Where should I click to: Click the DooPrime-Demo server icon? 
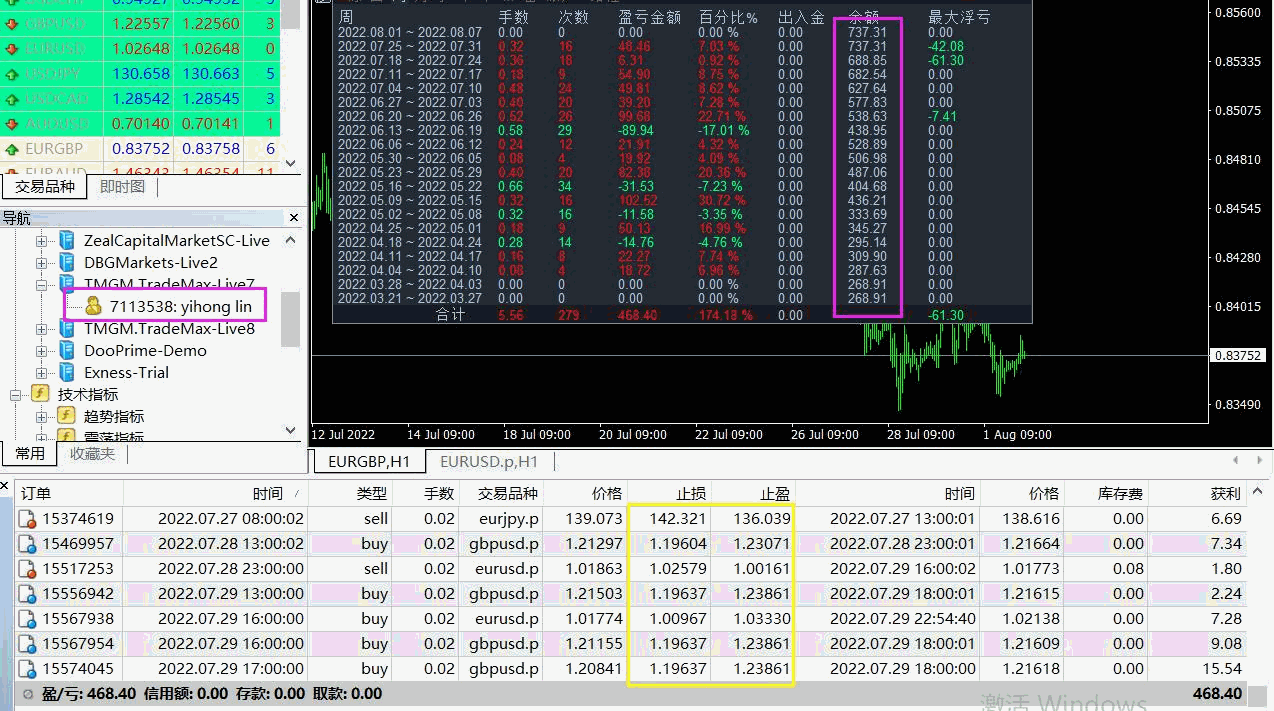pos(67,351)
